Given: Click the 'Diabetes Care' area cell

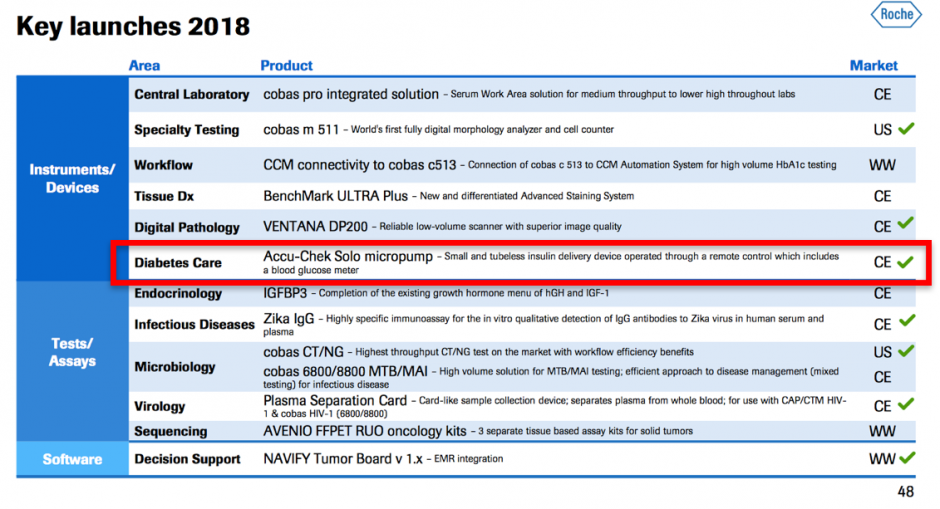Looking at the screenshot, I should (x=178, y=263).
